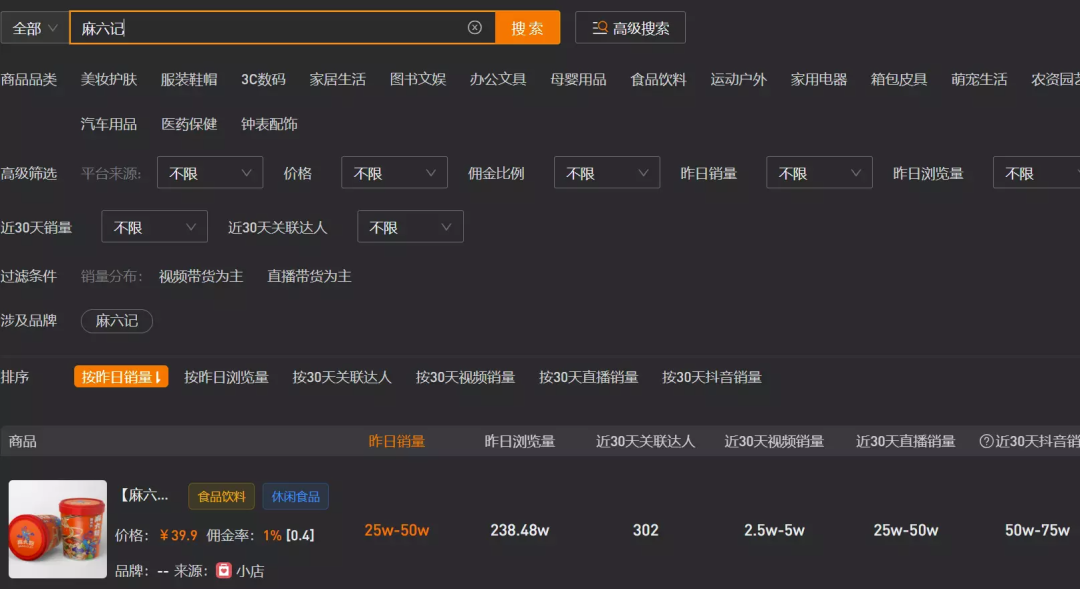Choose the 运动户外 category
The image size is (1080, 589).
738,79
